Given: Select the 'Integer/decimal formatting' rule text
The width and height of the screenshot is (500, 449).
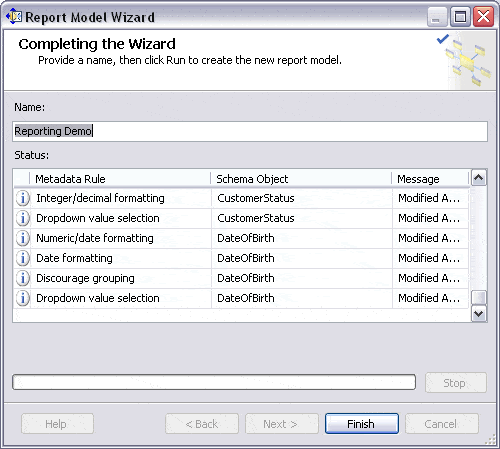Looking at the screenshot, I should 100,198.
